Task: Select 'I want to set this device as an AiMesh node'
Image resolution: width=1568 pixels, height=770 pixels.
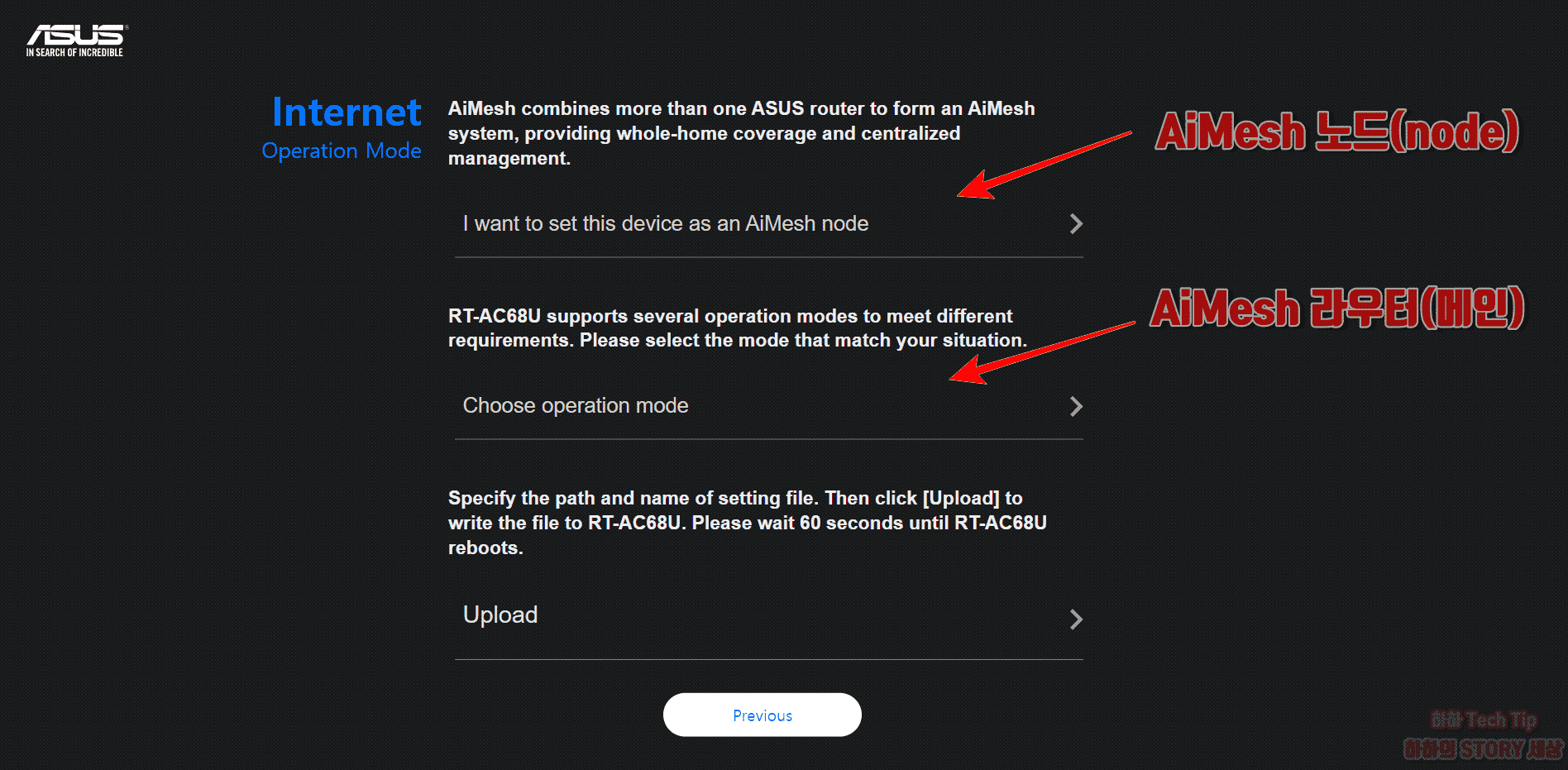Action: (x=665, y=223)
